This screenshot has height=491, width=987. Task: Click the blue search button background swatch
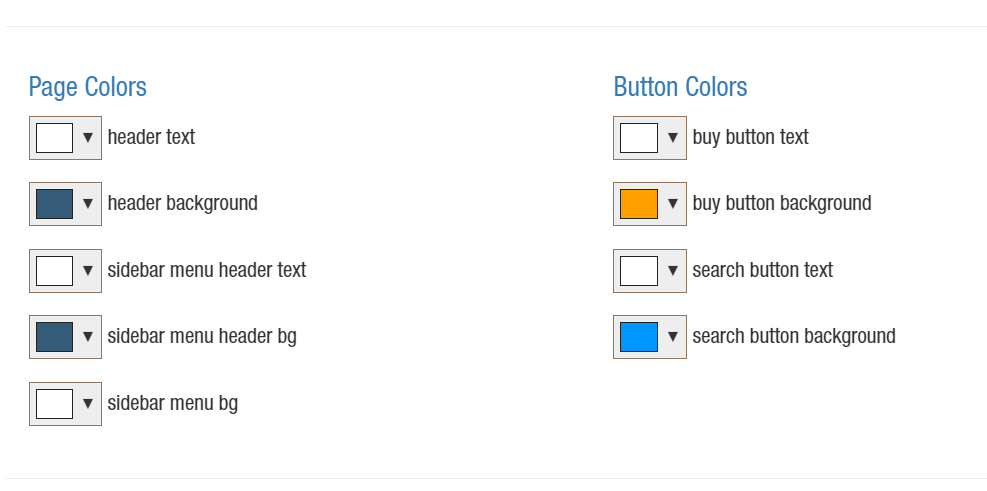coord(638,337)
